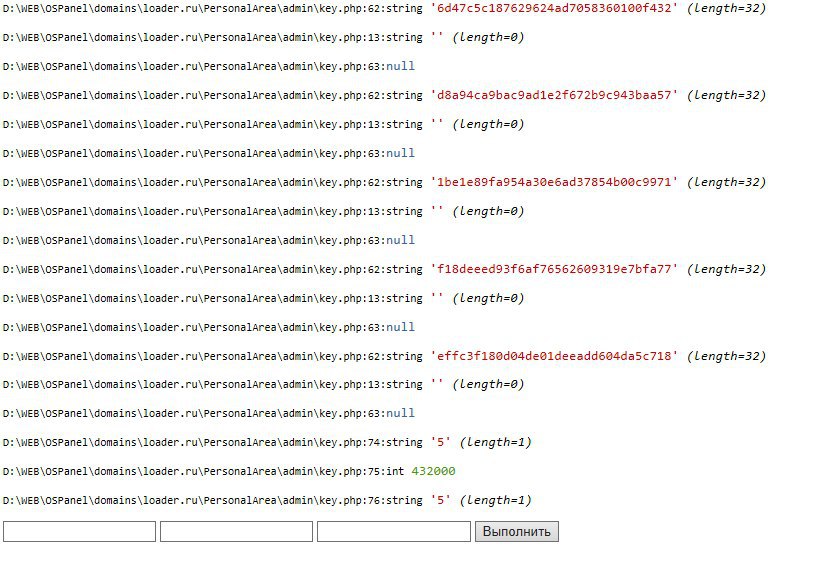Focus the middle empty input field
Screen dimensions: 831x581
236,531
